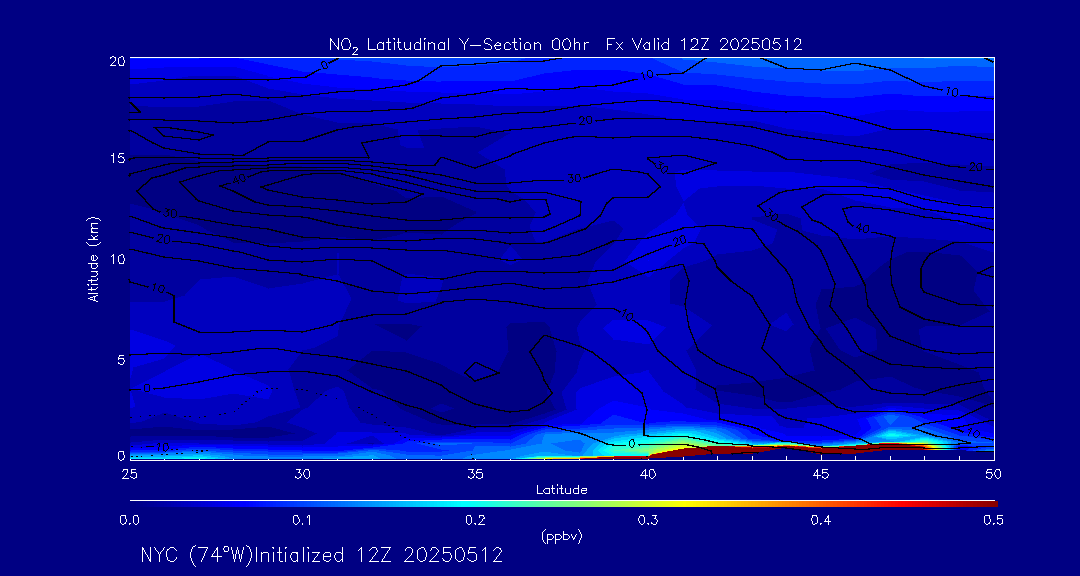
Task: Click the latitude axis tick label 40
Action: (648, 474)
